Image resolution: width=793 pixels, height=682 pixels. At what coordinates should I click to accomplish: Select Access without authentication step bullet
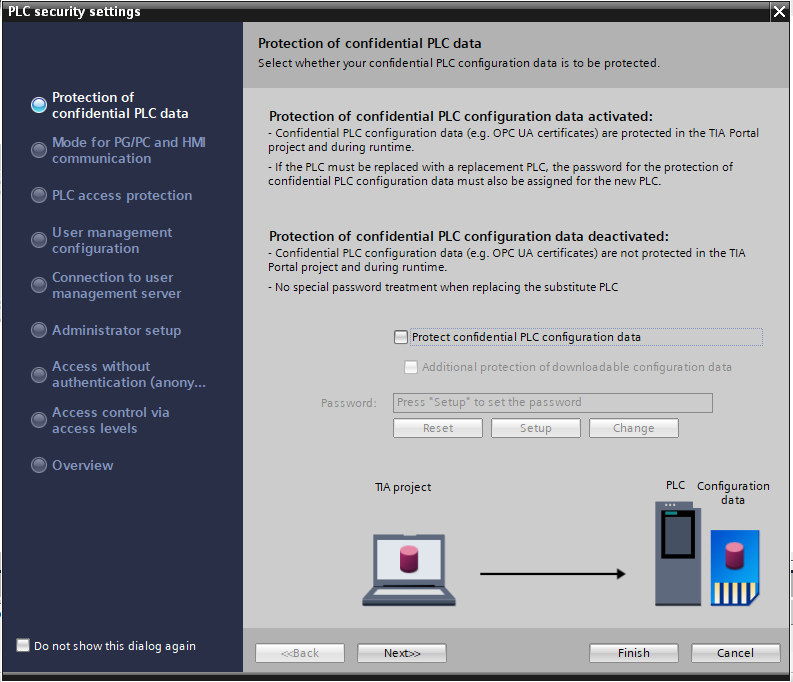39,375
